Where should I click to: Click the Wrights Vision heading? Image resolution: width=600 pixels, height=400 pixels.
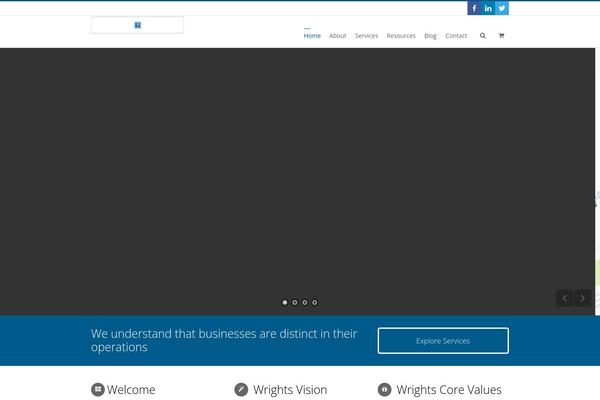[x=290, y=390]
